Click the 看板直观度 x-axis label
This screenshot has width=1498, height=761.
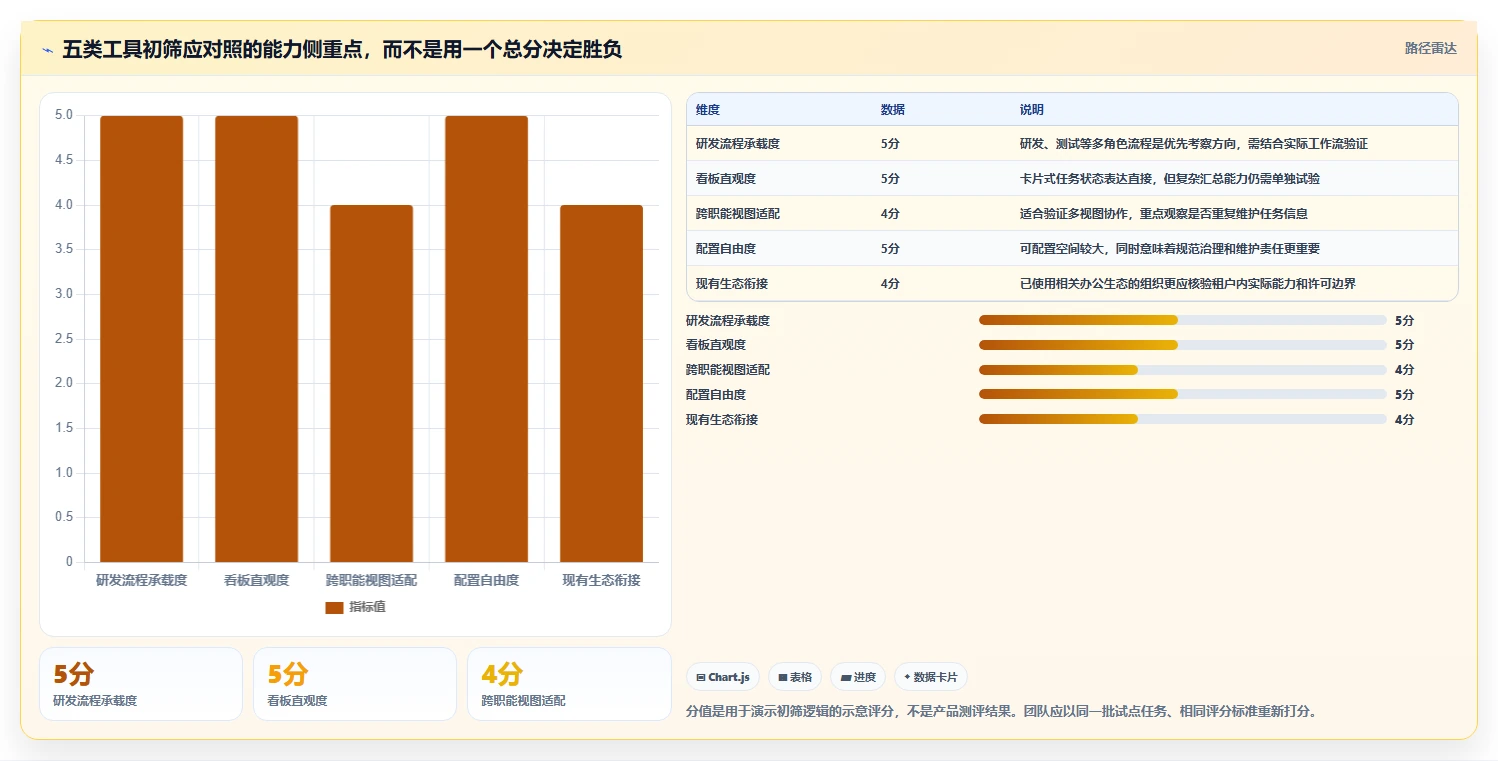pos(256,580)
